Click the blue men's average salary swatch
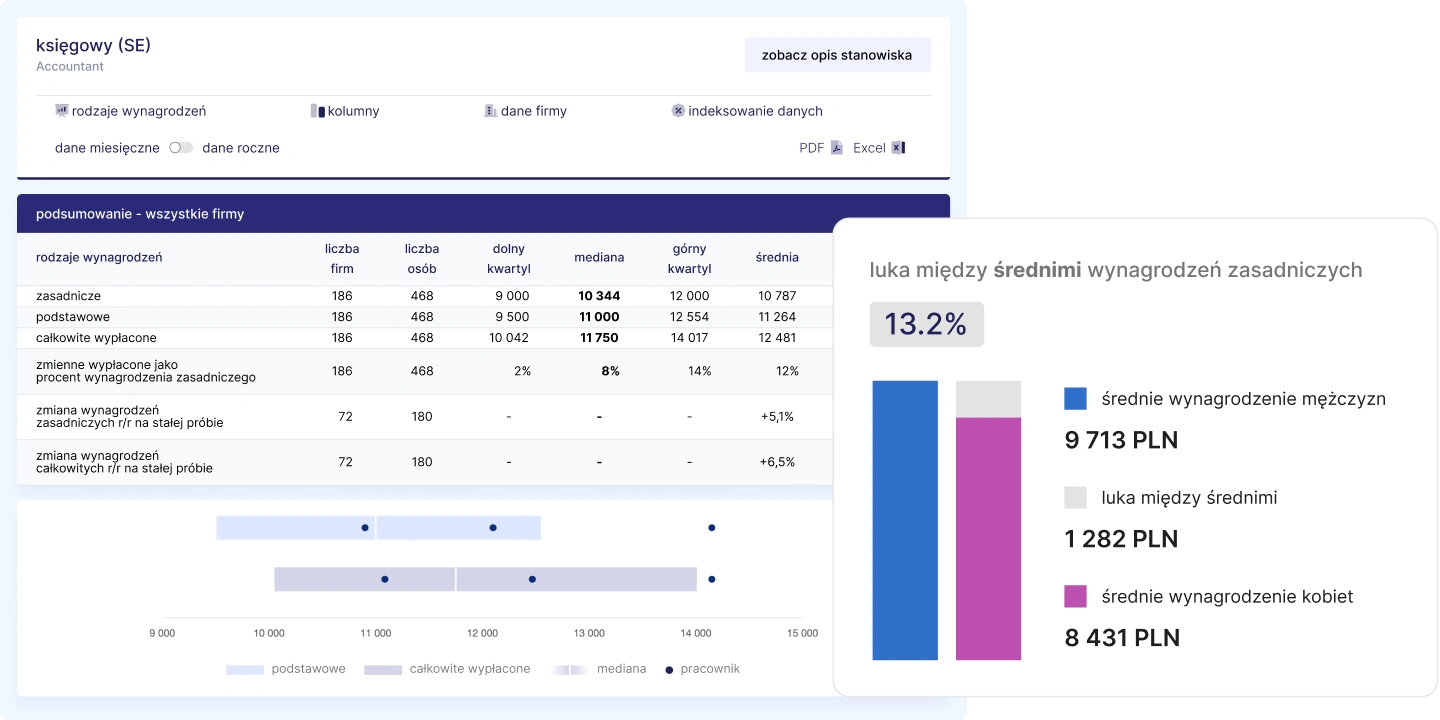The image size is (1440, 720). pyautogui.click(x=1075, y=399)
